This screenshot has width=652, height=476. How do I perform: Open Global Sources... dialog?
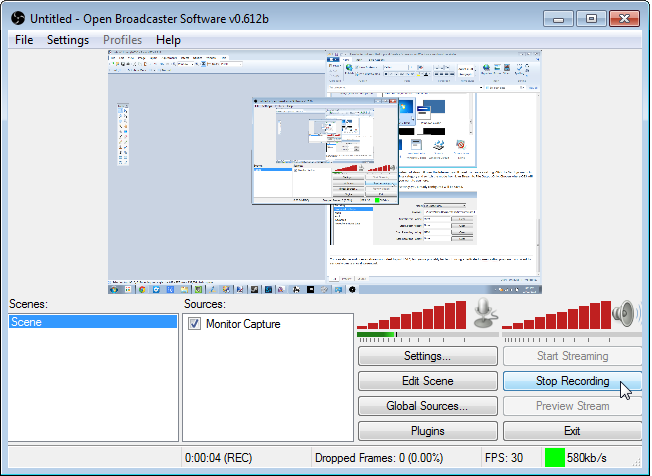coord(427,406)
